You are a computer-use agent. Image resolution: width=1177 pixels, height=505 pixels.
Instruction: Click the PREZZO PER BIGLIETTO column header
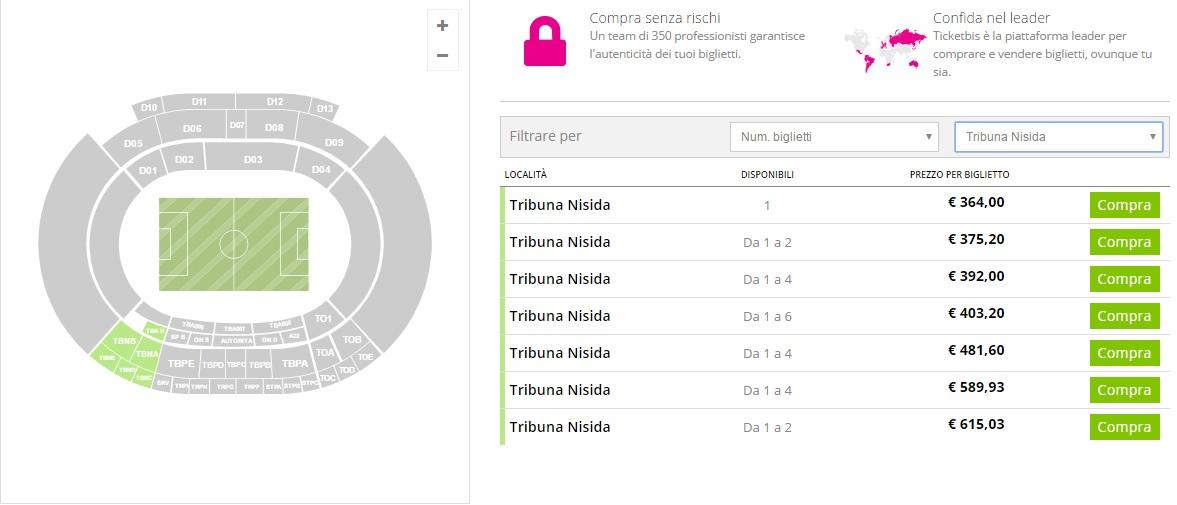959,174
